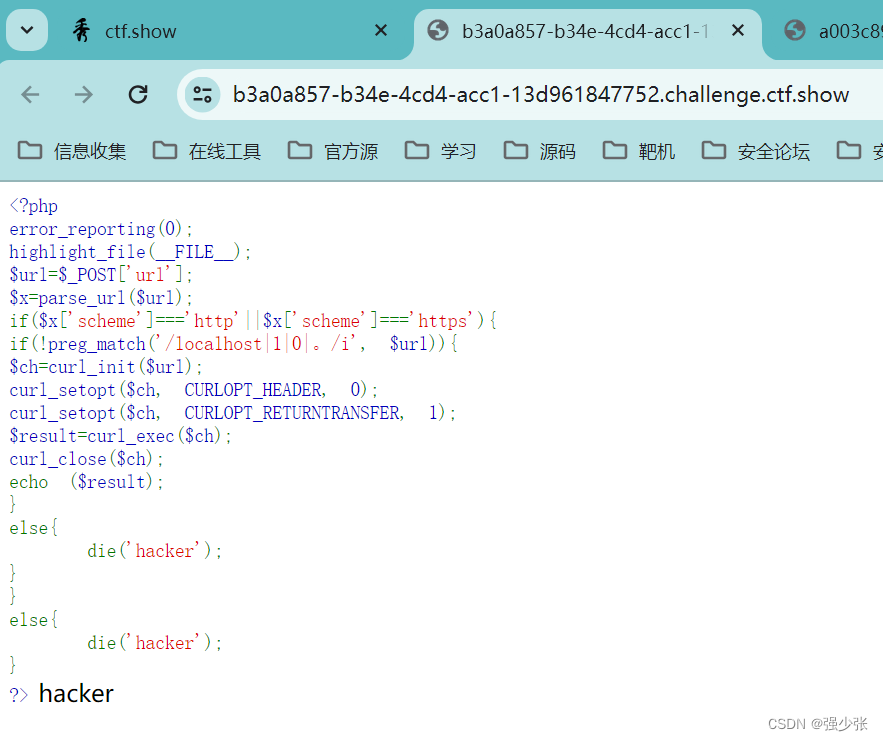Click the error_reporting(0) code line

[101, 229]
